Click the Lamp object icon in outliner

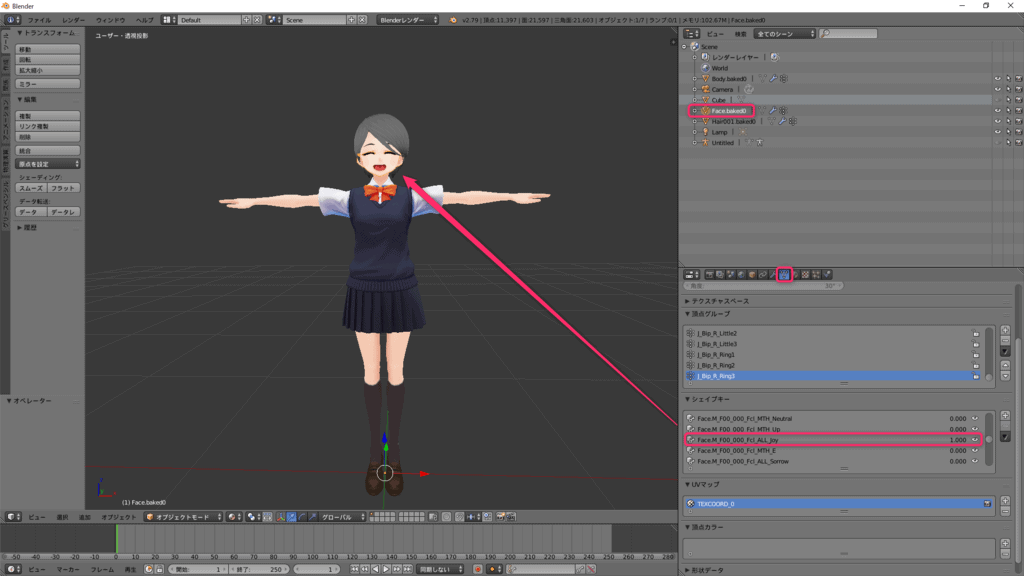(705, 132)
